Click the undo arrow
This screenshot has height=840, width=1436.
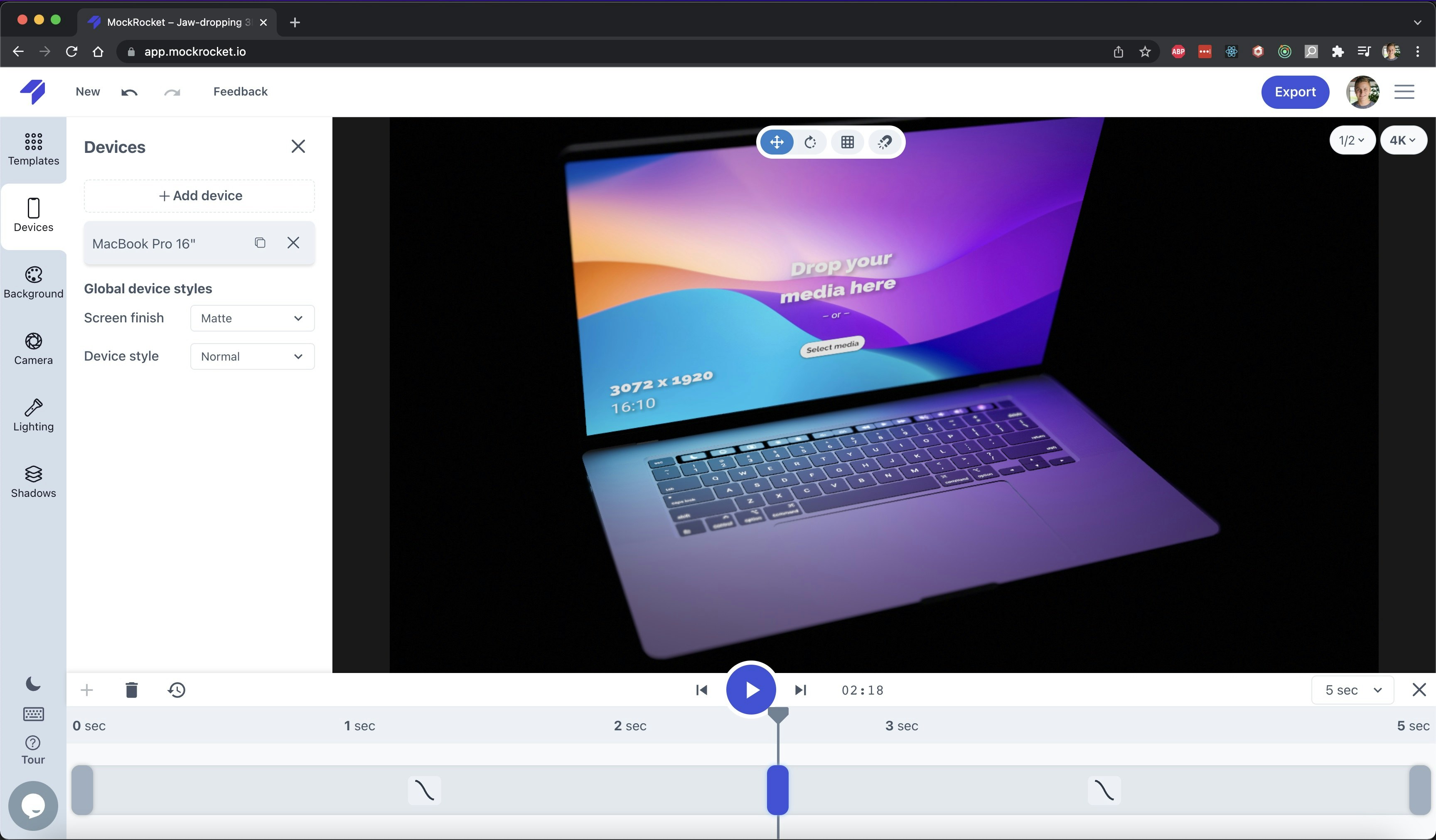(x=129, y=92)
